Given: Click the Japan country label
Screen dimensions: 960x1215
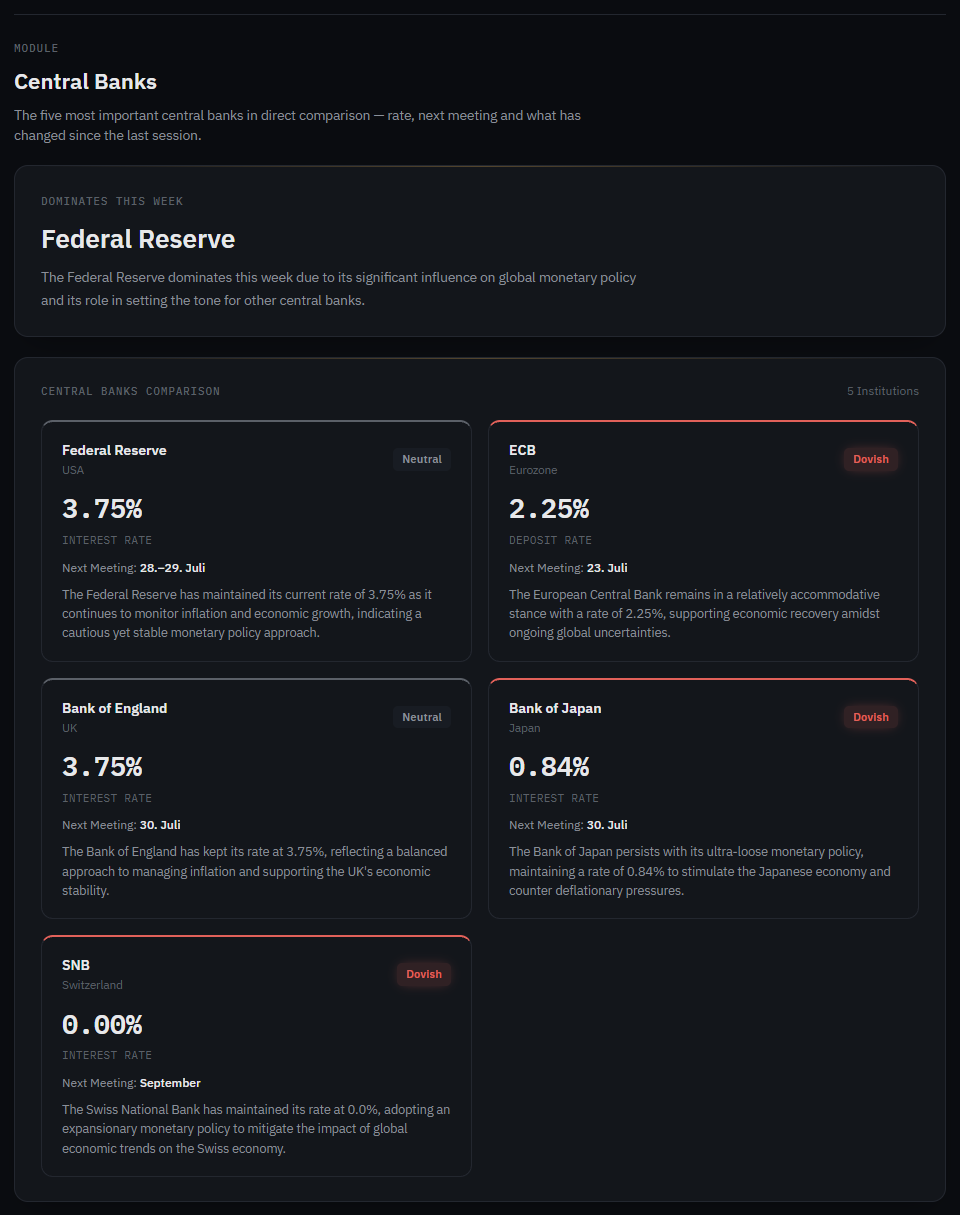Looking at the screenshot, I should tap(524, 728).
